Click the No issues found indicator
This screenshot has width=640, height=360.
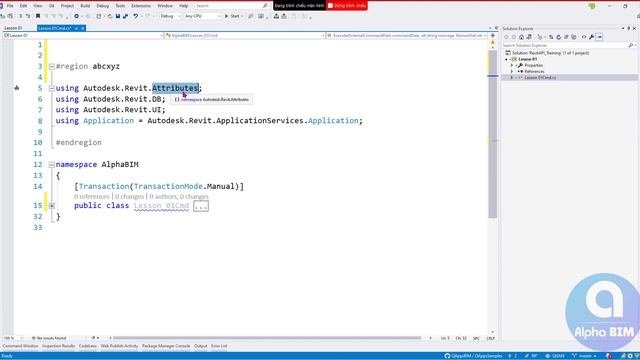click(x=49, y=338)
